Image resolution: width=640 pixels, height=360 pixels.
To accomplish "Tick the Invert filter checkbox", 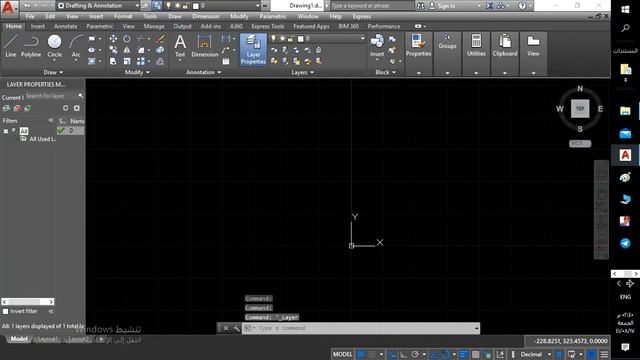I will coord(5,311).
